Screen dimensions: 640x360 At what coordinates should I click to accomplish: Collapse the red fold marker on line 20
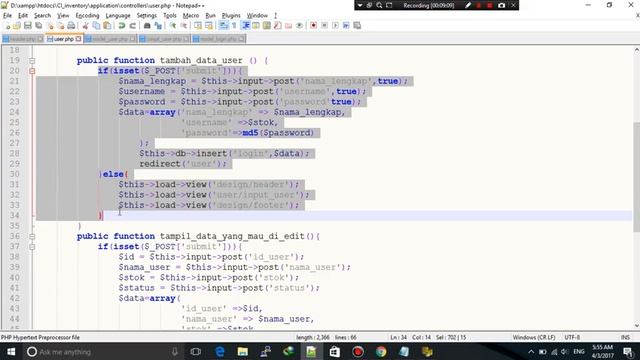tap(32, 71)
